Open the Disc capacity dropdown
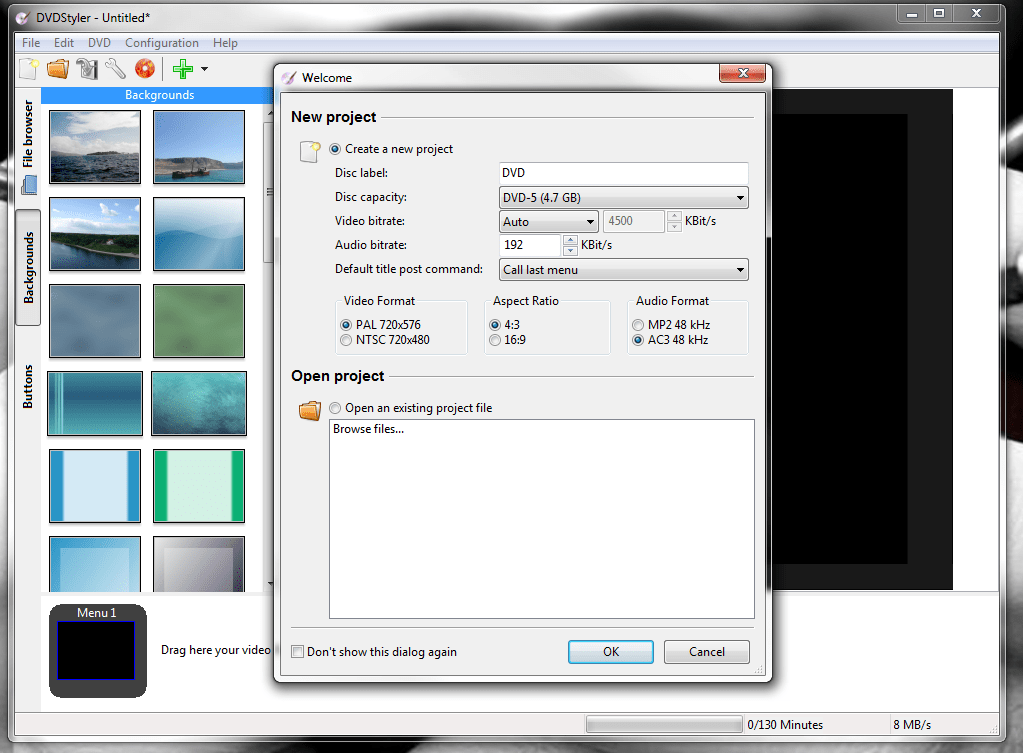The height and width of the screenshot is (753, 1023). 741,197
